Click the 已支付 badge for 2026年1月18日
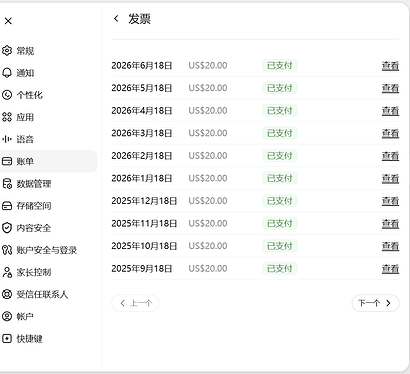Screen dimensions: 410x374 [280, 178]
